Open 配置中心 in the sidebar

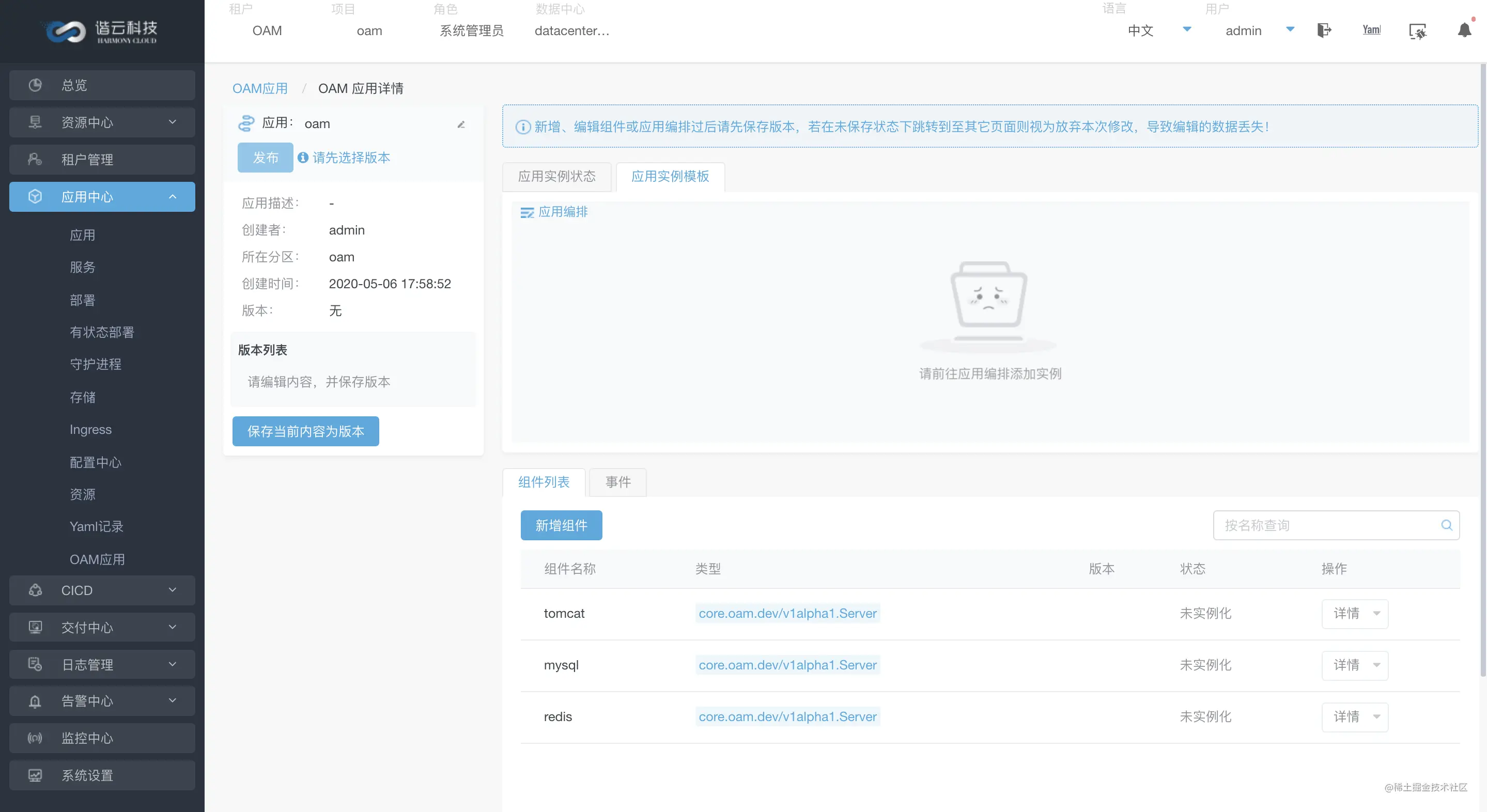(96, 463)
